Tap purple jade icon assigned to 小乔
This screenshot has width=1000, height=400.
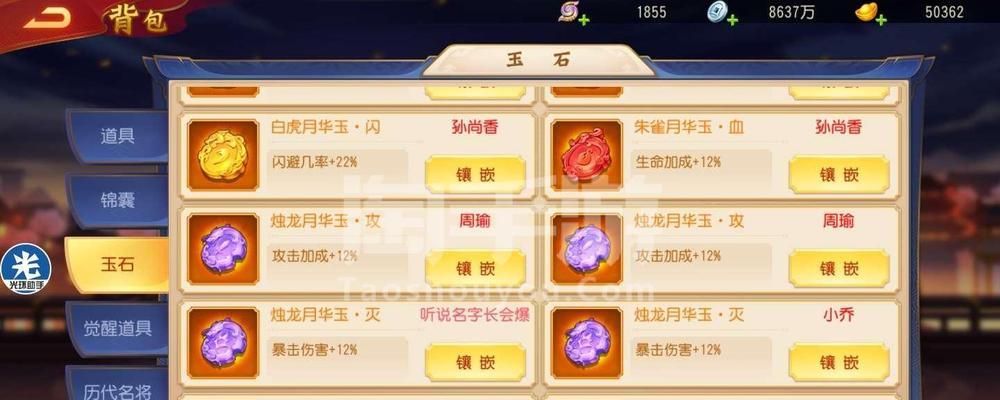[587, 343]
